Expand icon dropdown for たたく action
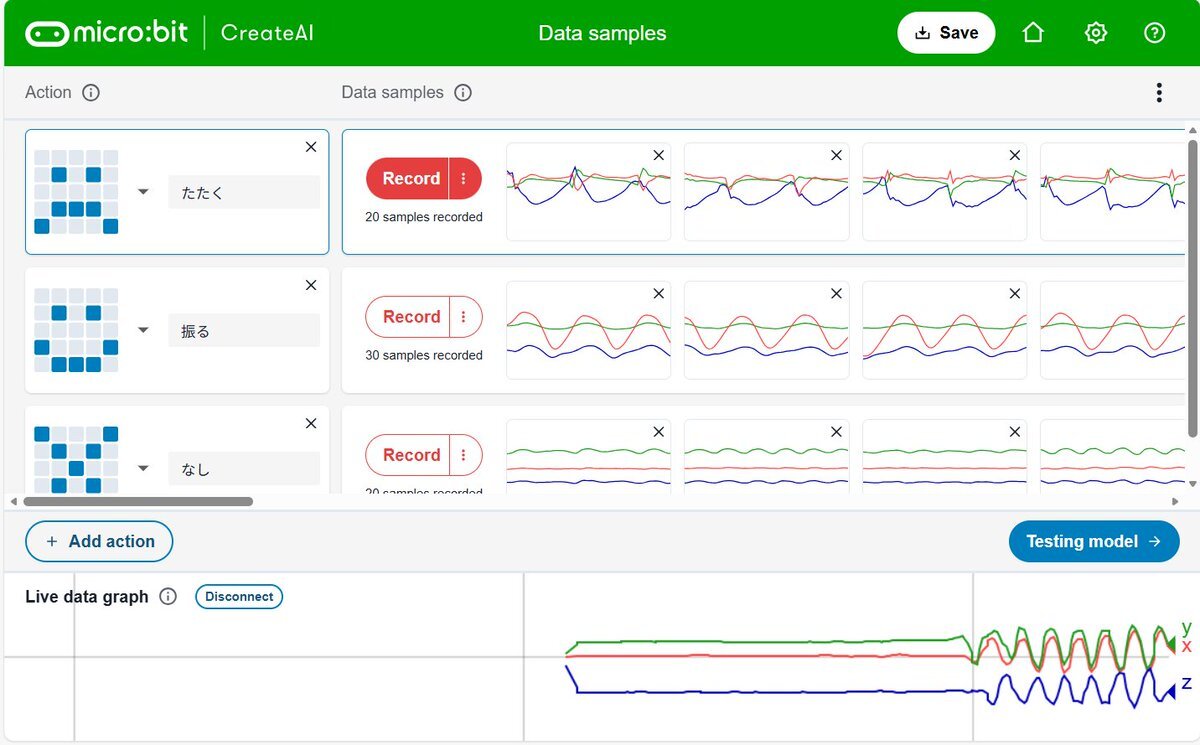Viewport: 1200px width, 745px height. point(143,192)
